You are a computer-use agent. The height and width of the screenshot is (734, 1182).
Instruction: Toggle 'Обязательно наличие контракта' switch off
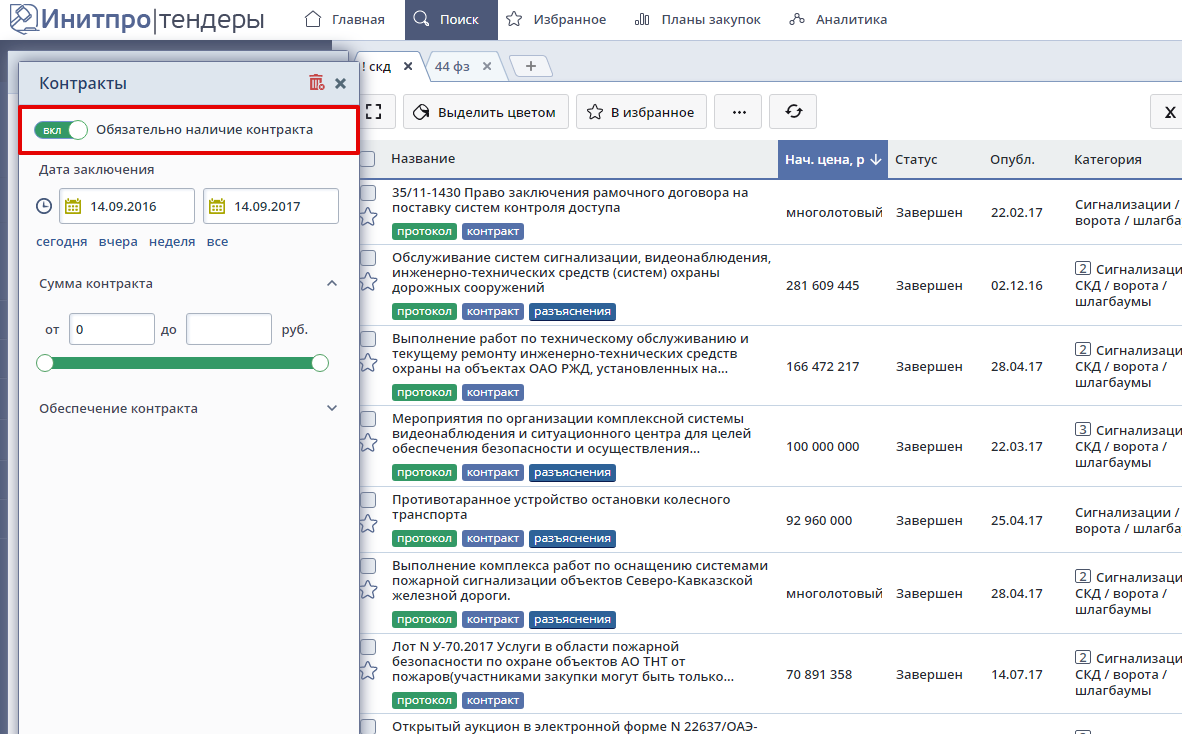point(61,130)
